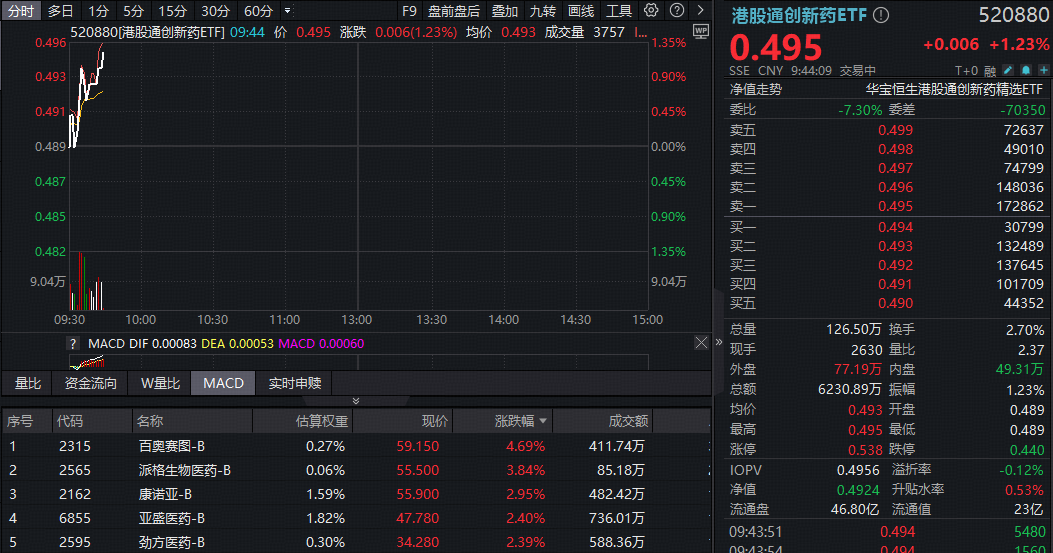The height and width of the screenshot is (553, 1053).
Task: Open the 净值走势 link
Action: [x=756, y=89]
